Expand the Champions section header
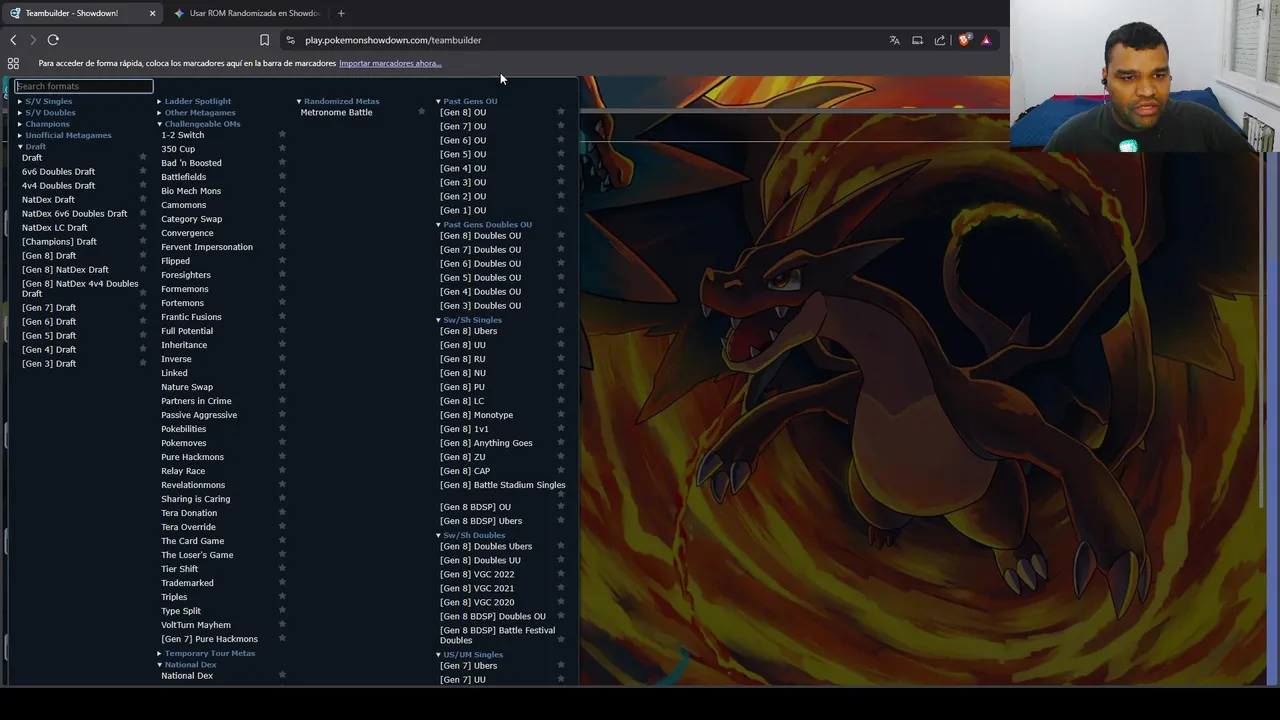The image size is (1280, 720). (44, 124)
